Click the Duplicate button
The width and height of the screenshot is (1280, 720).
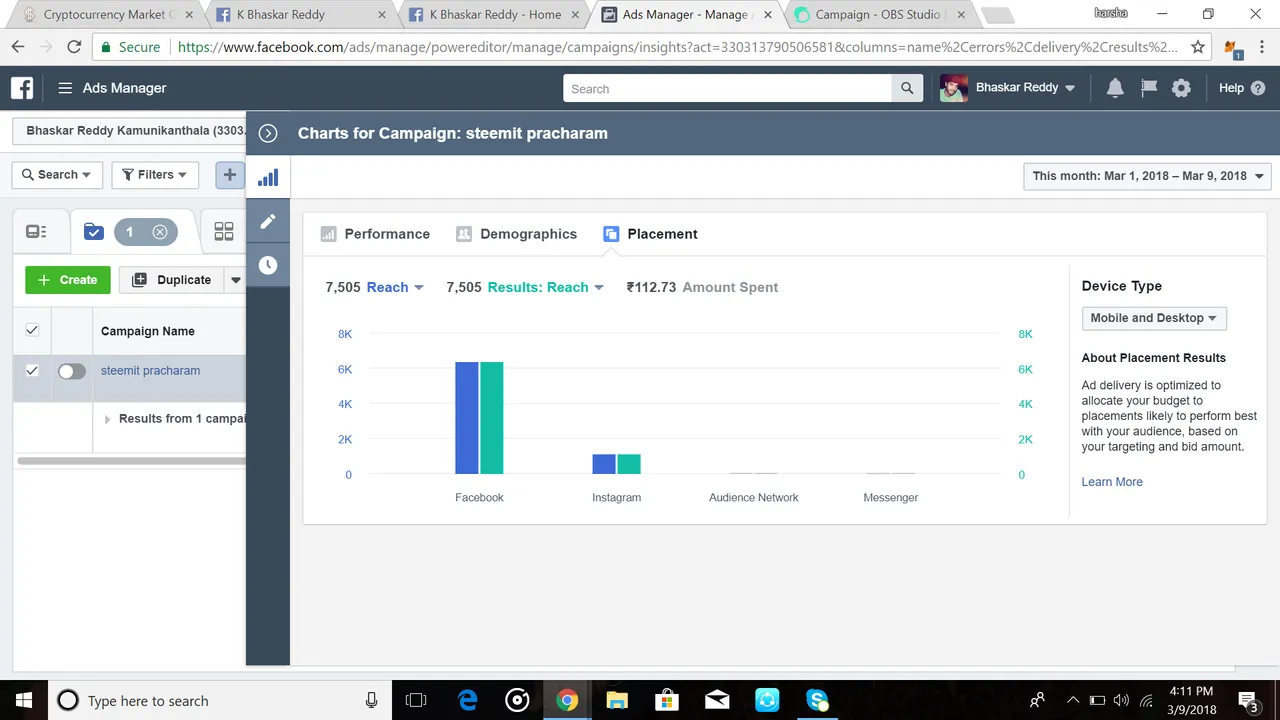pos(172,280)
